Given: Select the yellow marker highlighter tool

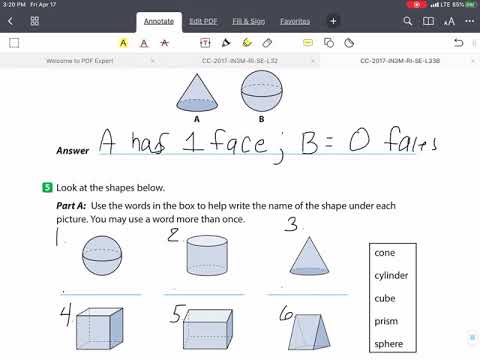Looking at the screenshot, I should 247,43.
